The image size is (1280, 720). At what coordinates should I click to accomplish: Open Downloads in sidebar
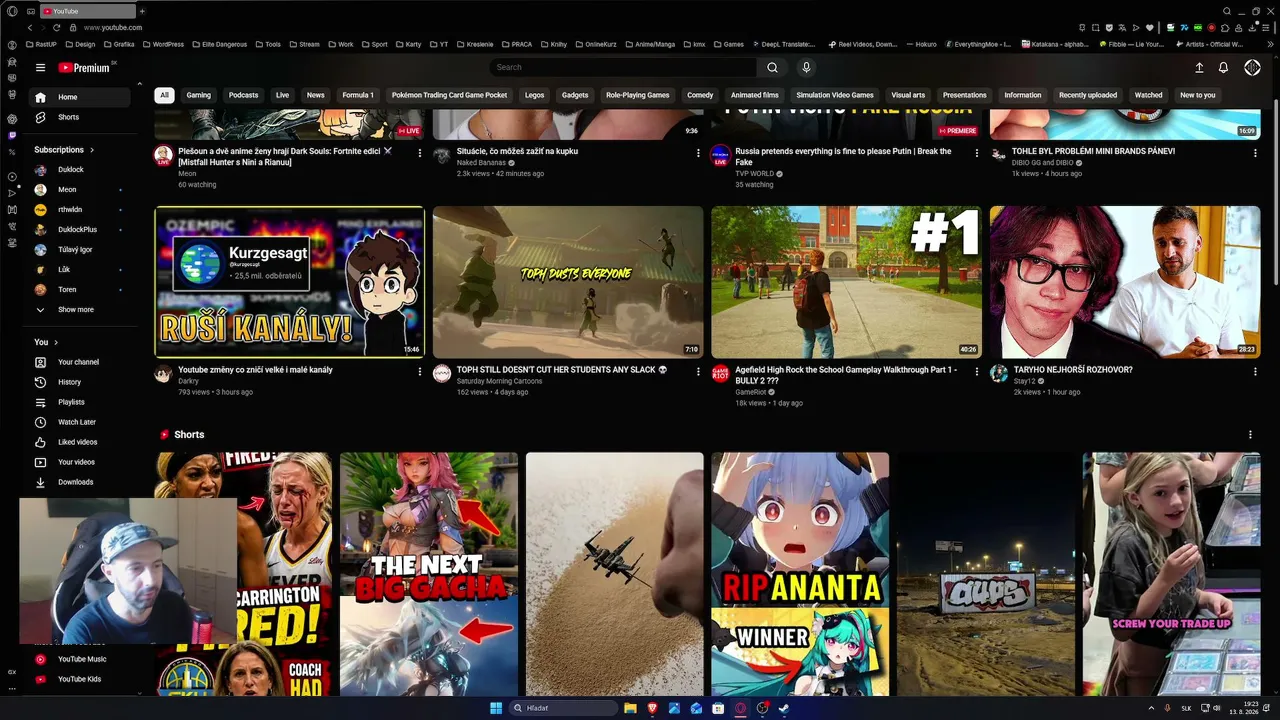80,482
